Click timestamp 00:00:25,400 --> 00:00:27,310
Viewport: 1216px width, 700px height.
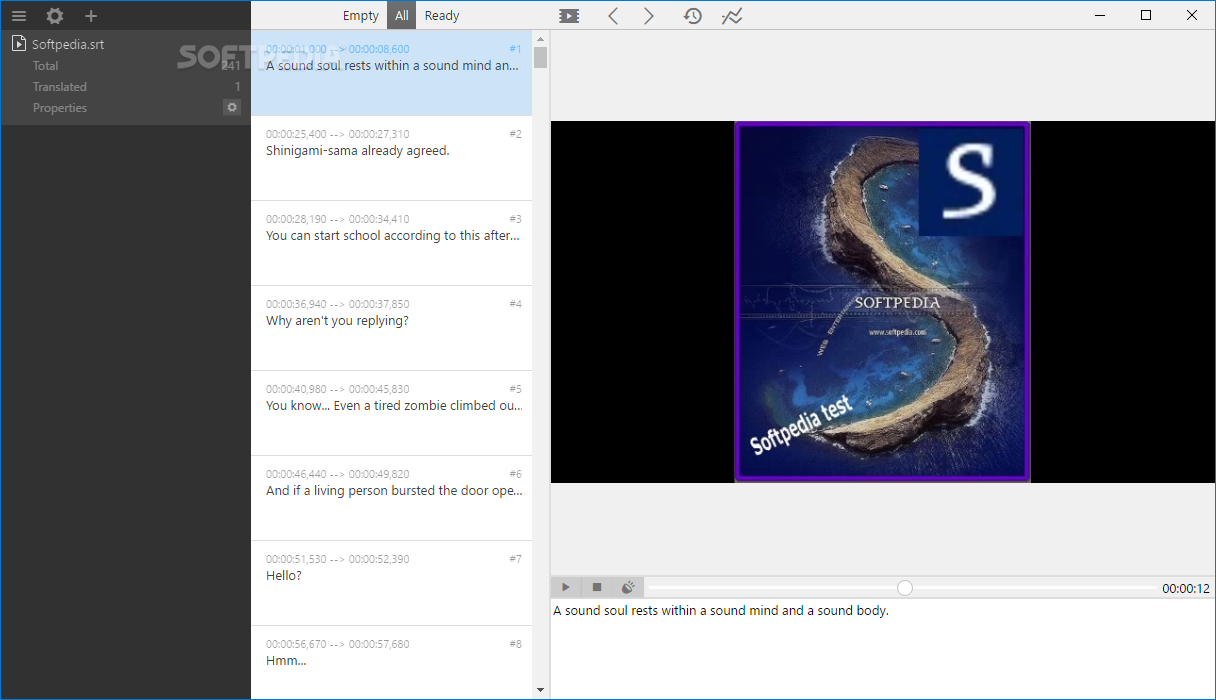pyautogui.click(x=337, y=134)
